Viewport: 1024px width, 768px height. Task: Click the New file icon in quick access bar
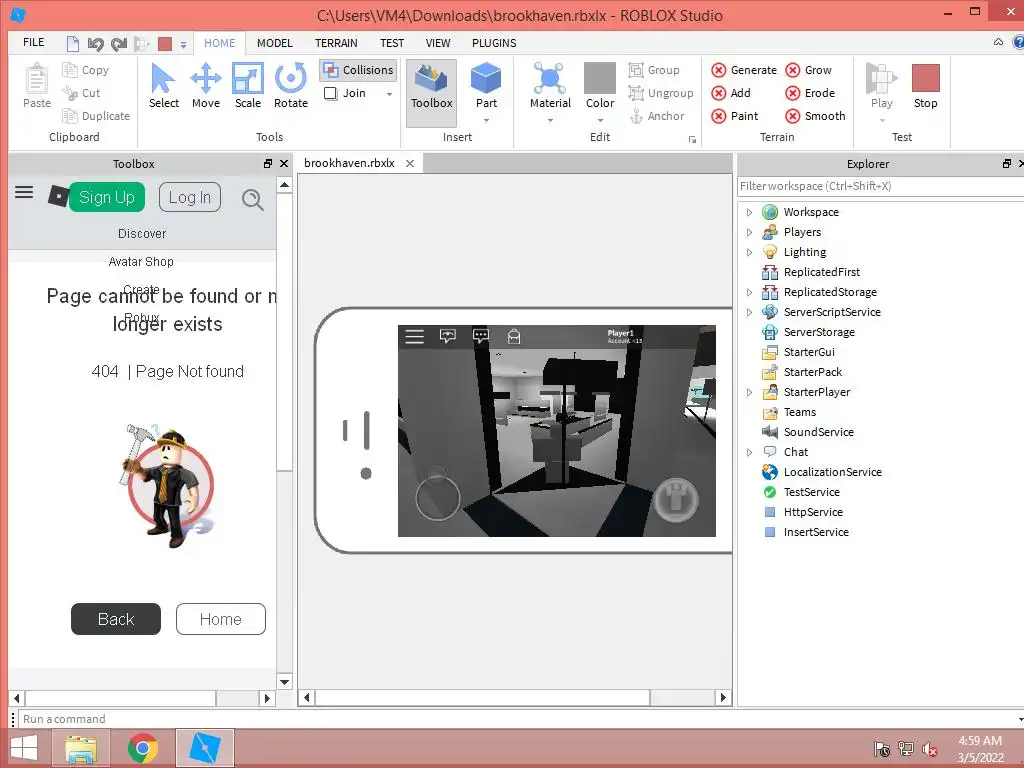72,44
